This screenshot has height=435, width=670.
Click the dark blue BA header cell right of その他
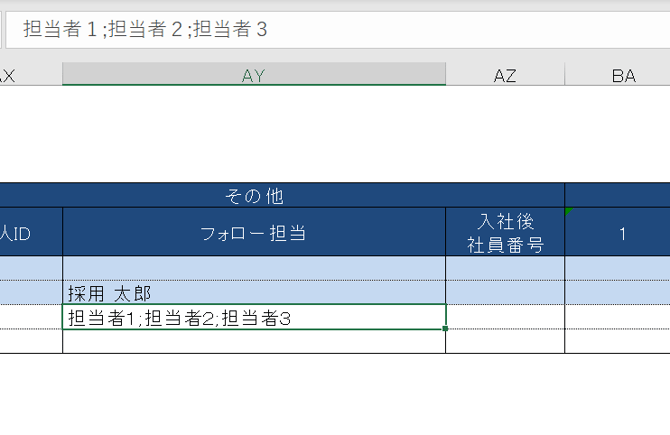tap(620, 195)
